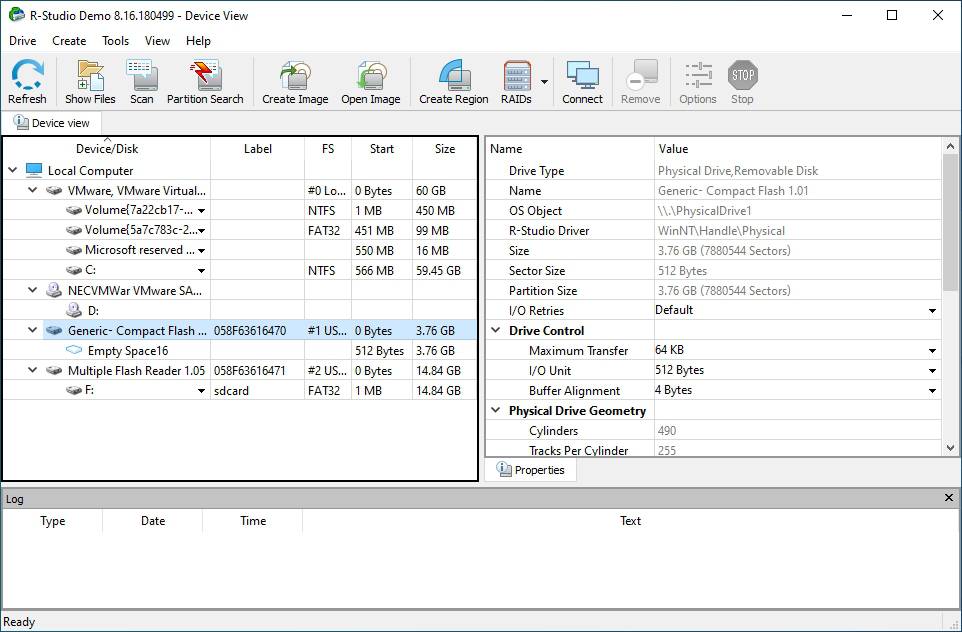Open the RAIDs dropdown arrow
This screenshot has width=962, height=632.
544,82
